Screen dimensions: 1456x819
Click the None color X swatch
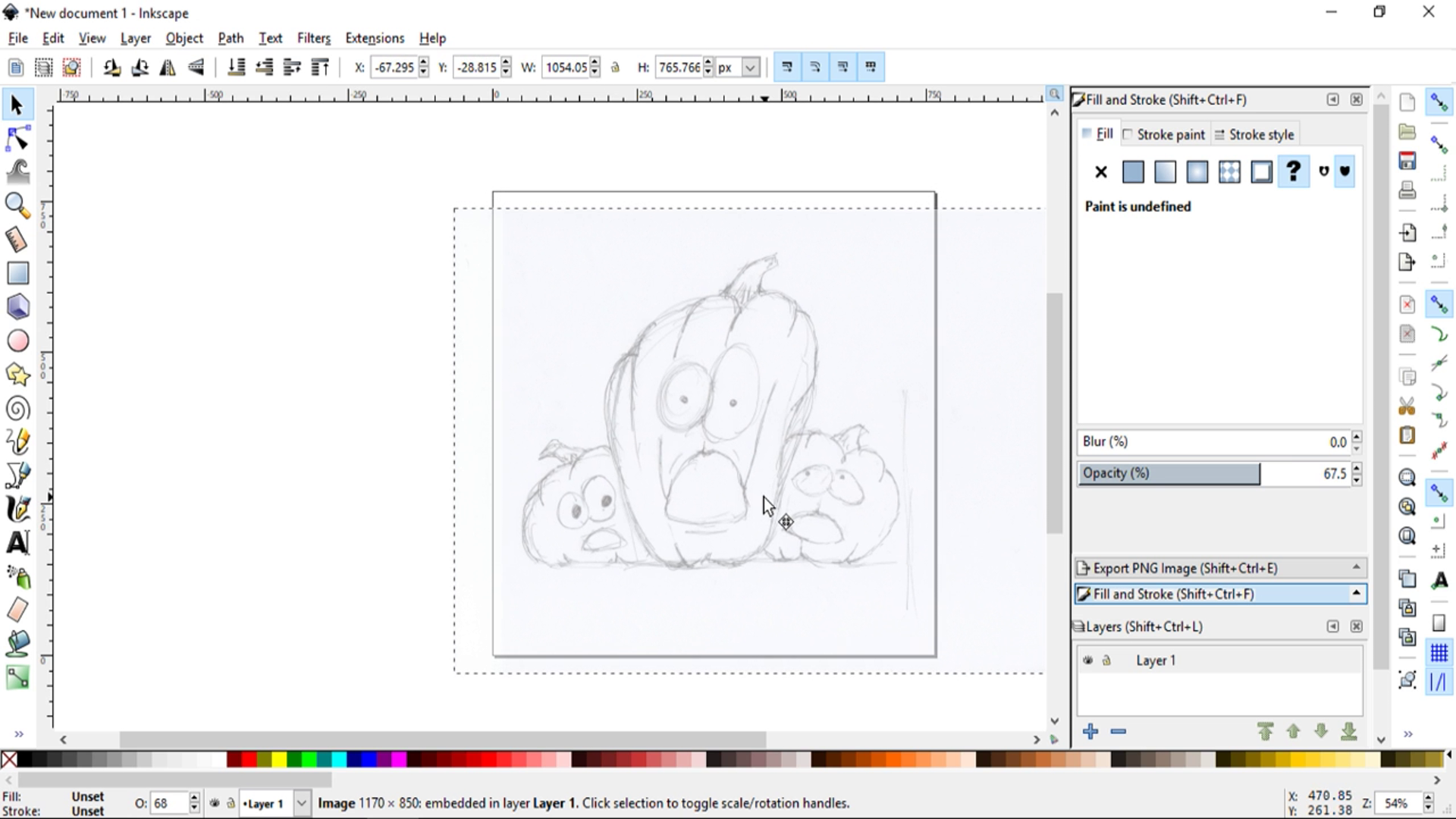[x=9, y=759]
